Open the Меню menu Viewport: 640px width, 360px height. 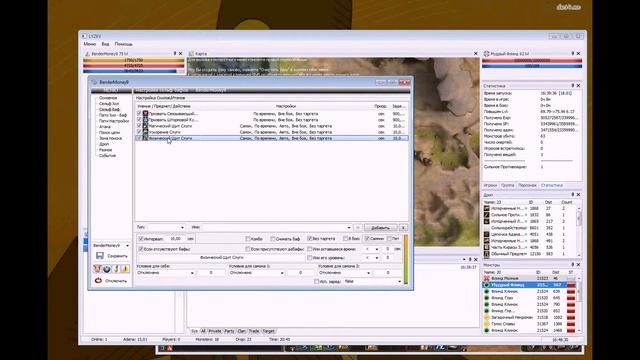pos(90,44)
